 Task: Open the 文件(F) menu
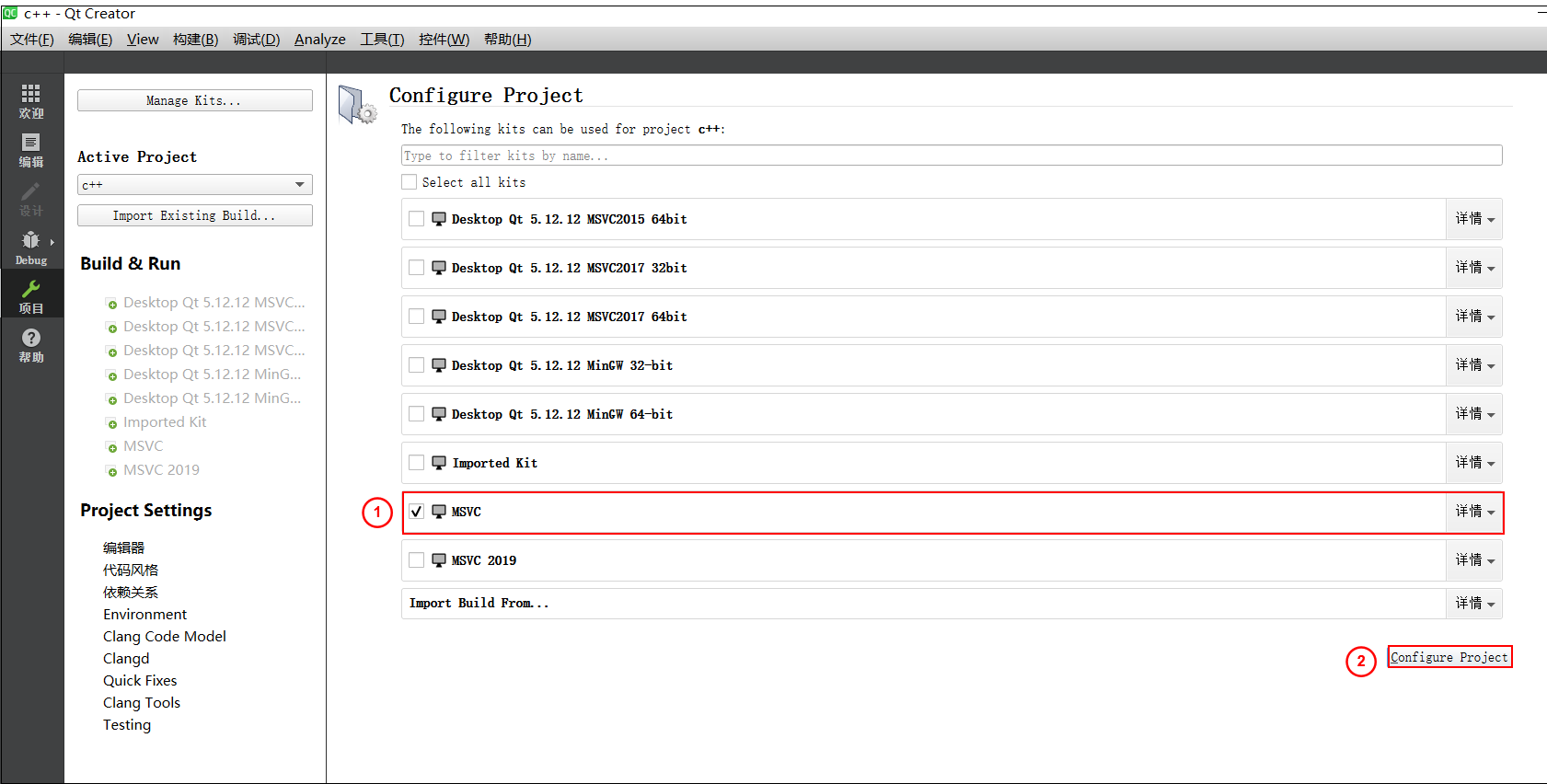click(32, 39)
